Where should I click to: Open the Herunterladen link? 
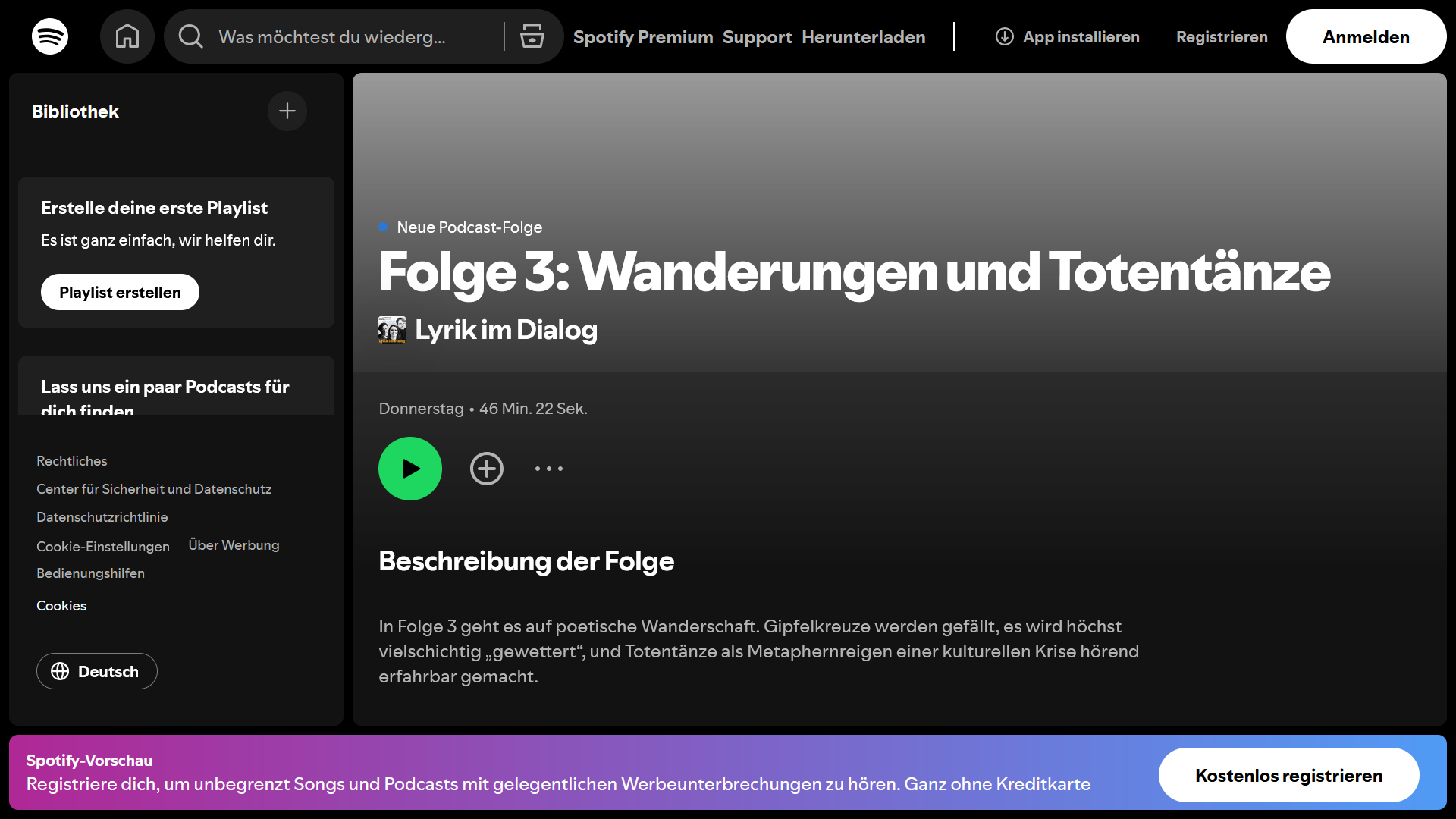tap(864, 36)
